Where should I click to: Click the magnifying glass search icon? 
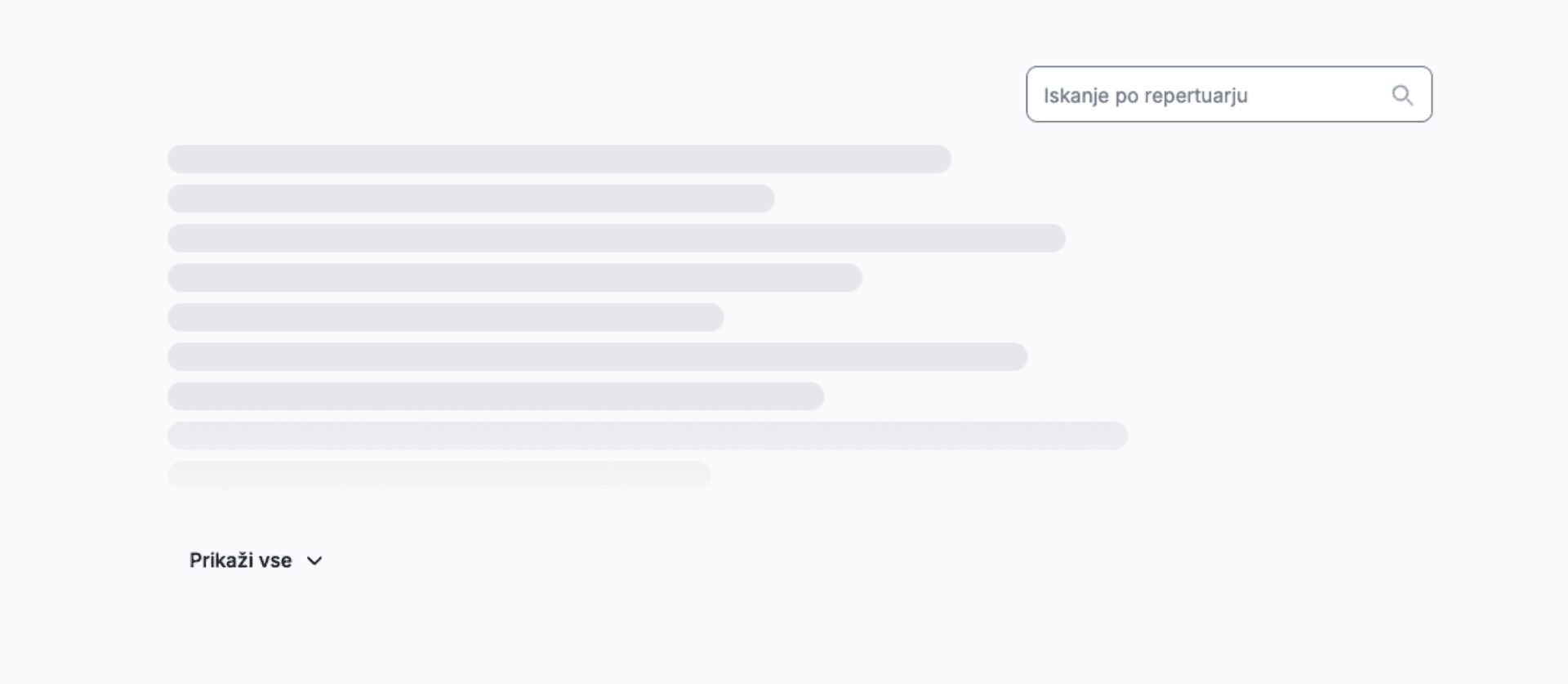point(1401,95)
